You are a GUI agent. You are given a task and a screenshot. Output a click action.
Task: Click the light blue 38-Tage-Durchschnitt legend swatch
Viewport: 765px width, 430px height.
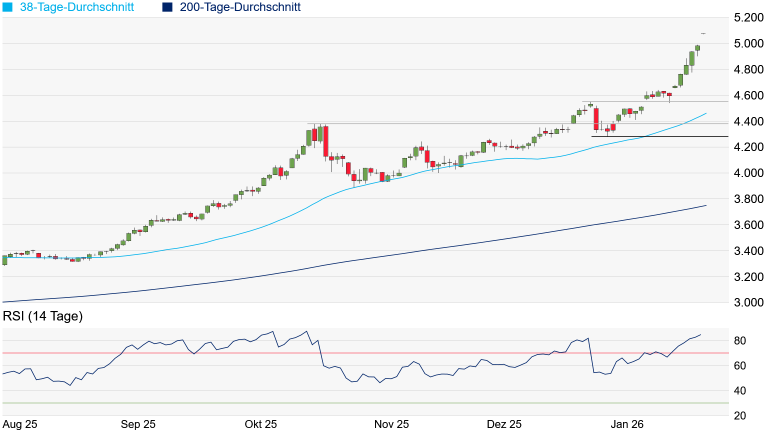pos(8,7)
